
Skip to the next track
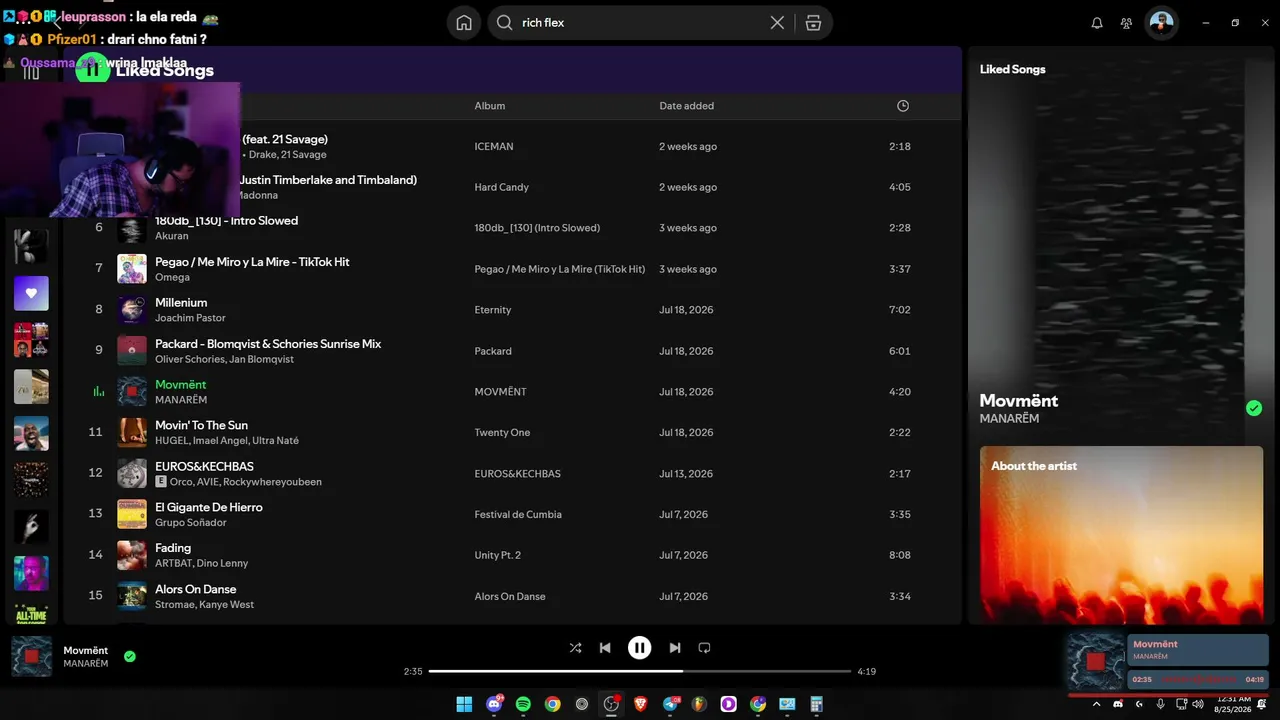[675, 648]
